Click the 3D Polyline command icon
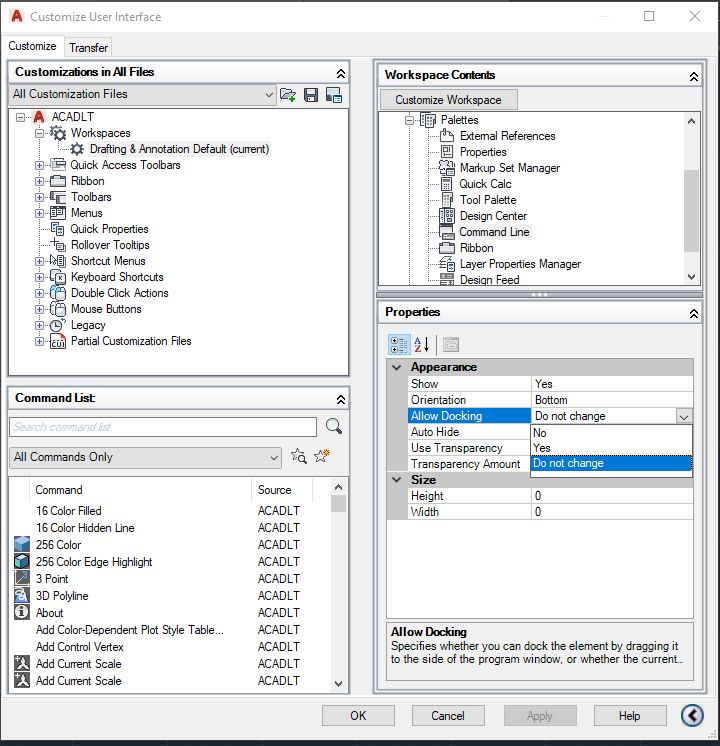Viewport: 720px width, 746px height. [22, 596]
